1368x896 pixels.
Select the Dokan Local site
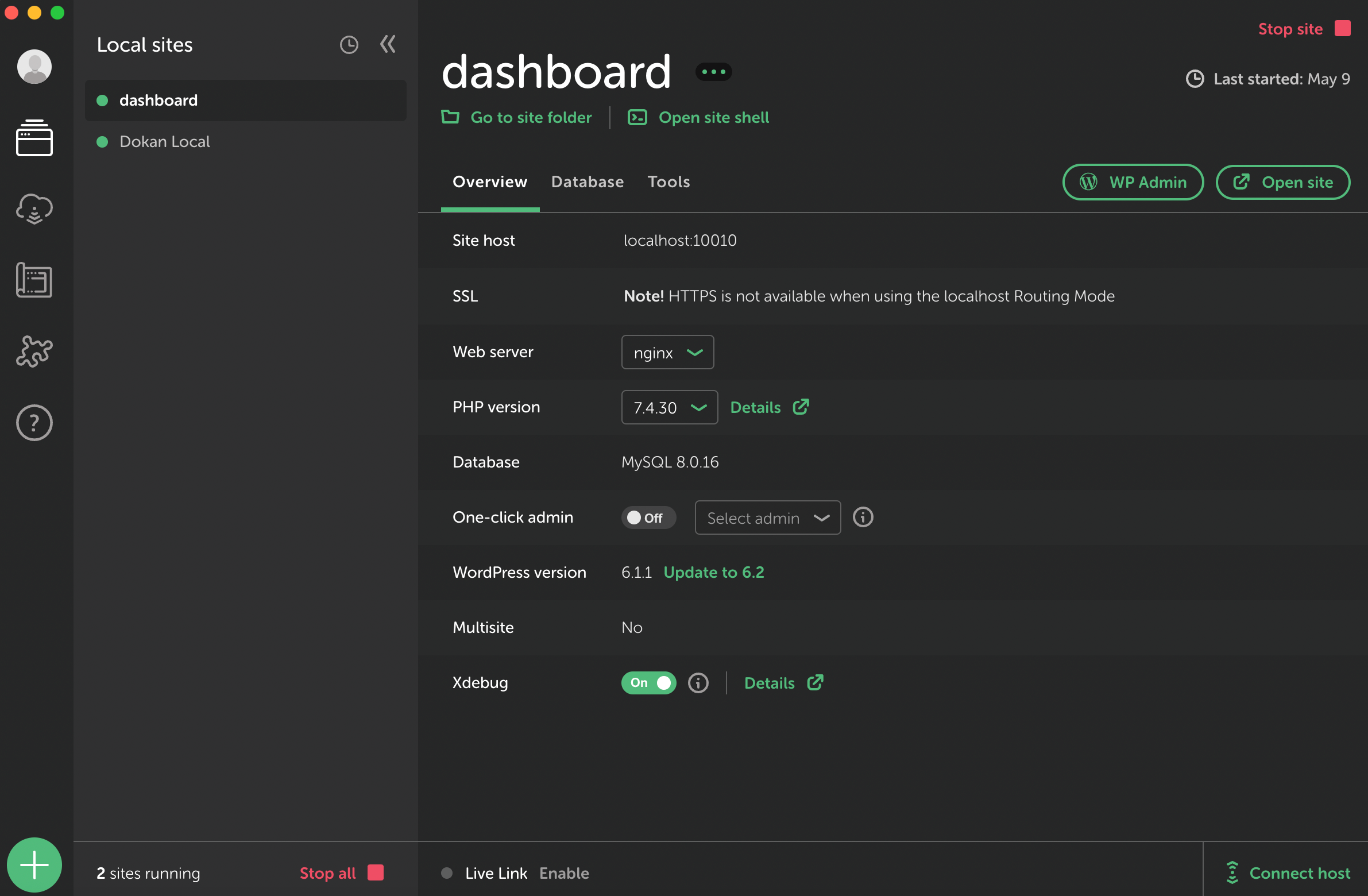[x=245, y=141]
